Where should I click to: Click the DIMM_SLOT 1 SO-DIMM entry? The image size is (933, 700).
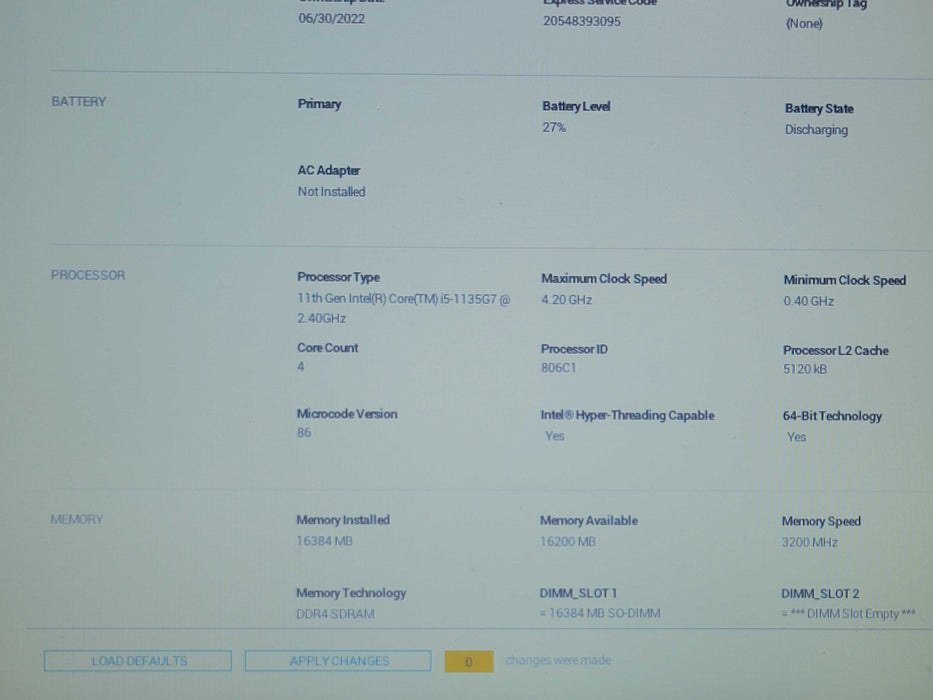click(600, 613)
